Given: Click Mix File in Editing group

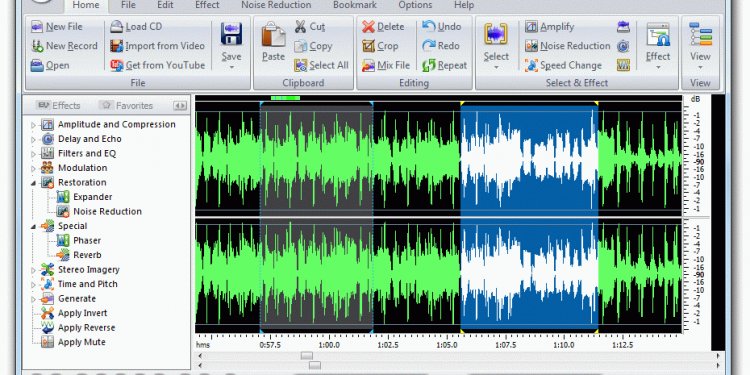Looking at the screenshot, I should pyautogui.click(x=386, y=66).
